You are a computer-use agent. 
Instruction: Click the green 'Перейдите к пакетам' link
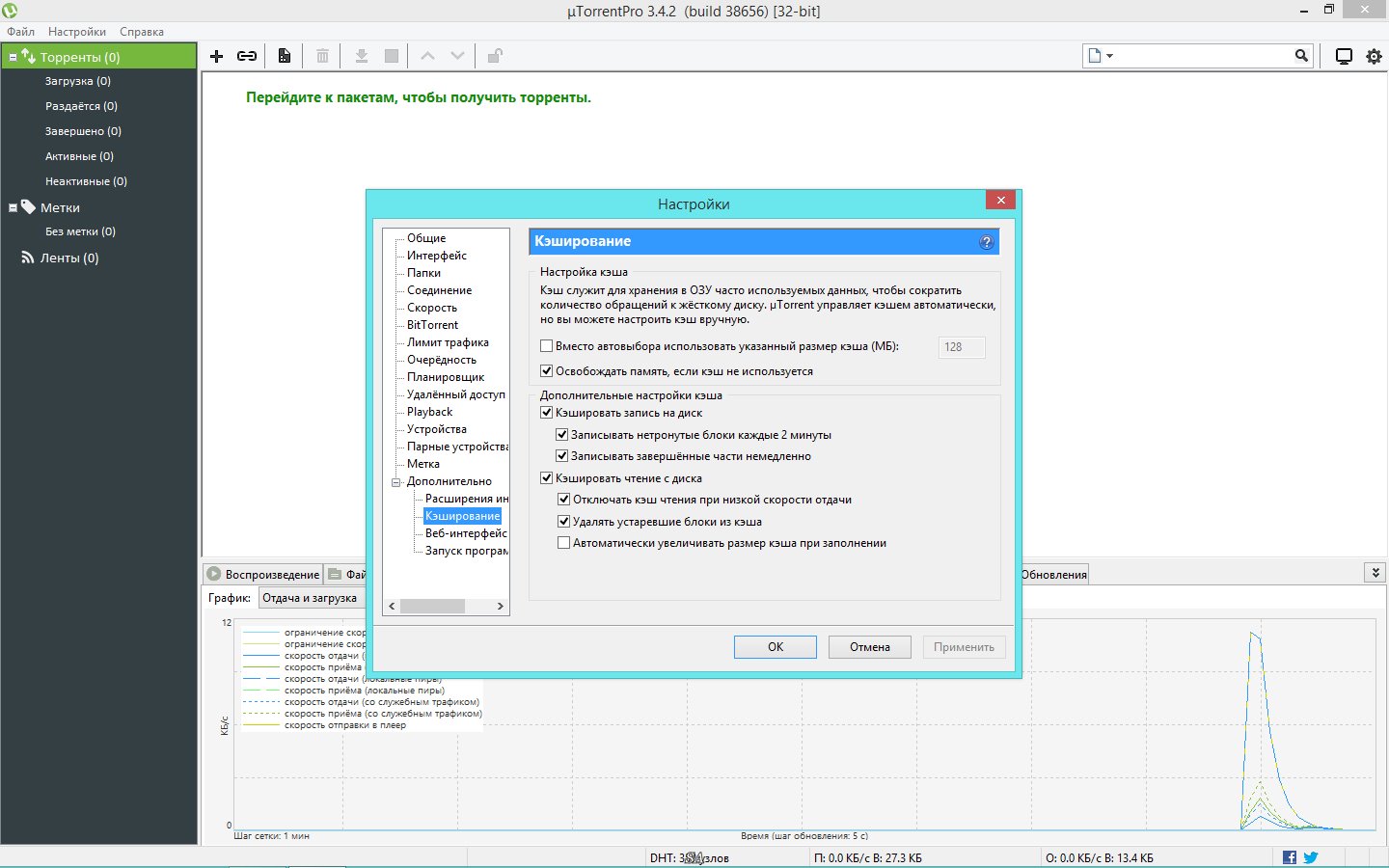point(419,97)
